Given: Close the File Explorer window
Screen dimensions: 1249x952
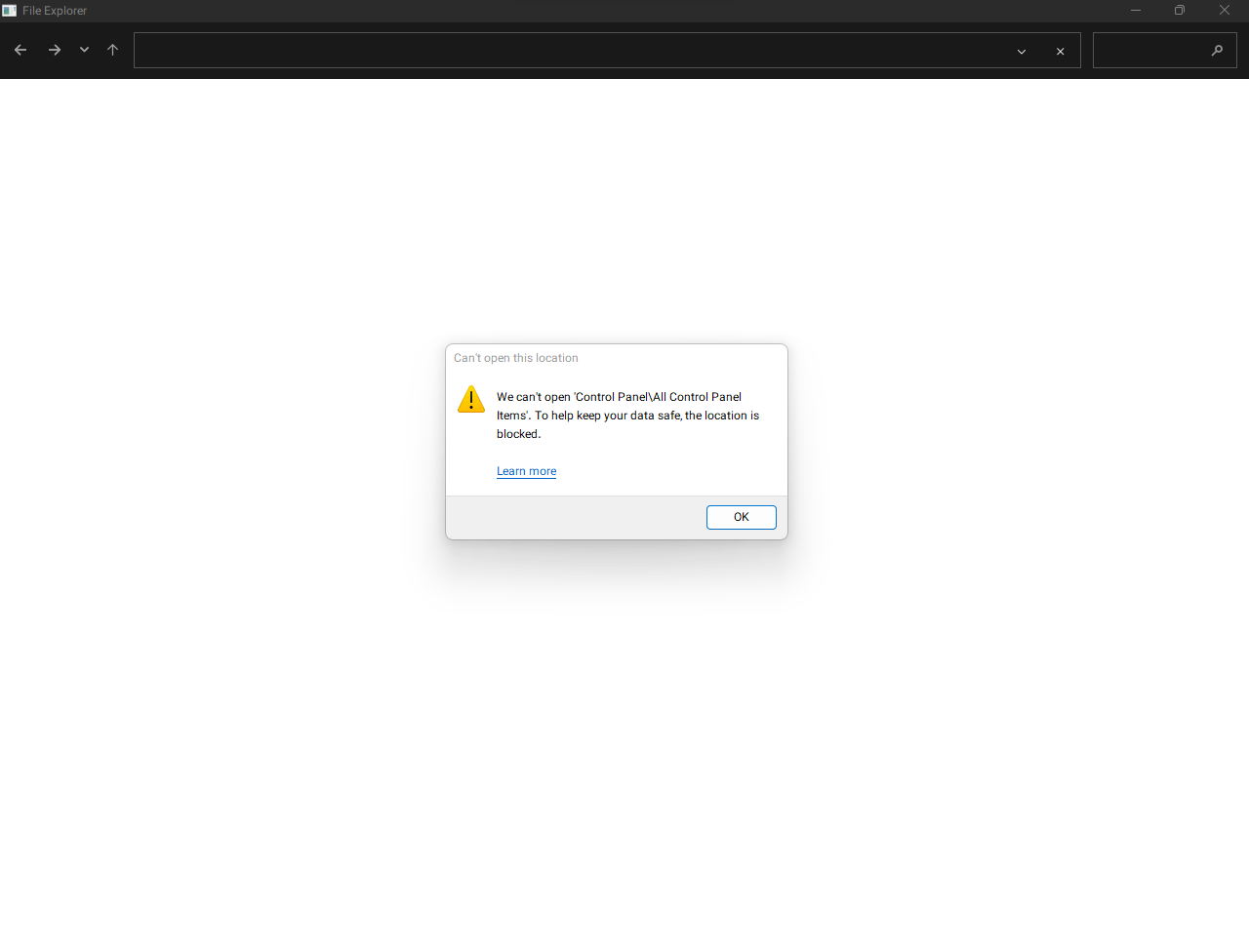Looking at the screenshot, I should (x=1225, y=11).
